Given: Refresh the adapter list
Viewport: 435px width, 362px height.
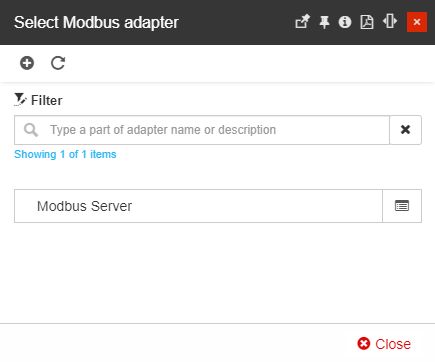Looking at the screenshot, I should click(58, 63).
